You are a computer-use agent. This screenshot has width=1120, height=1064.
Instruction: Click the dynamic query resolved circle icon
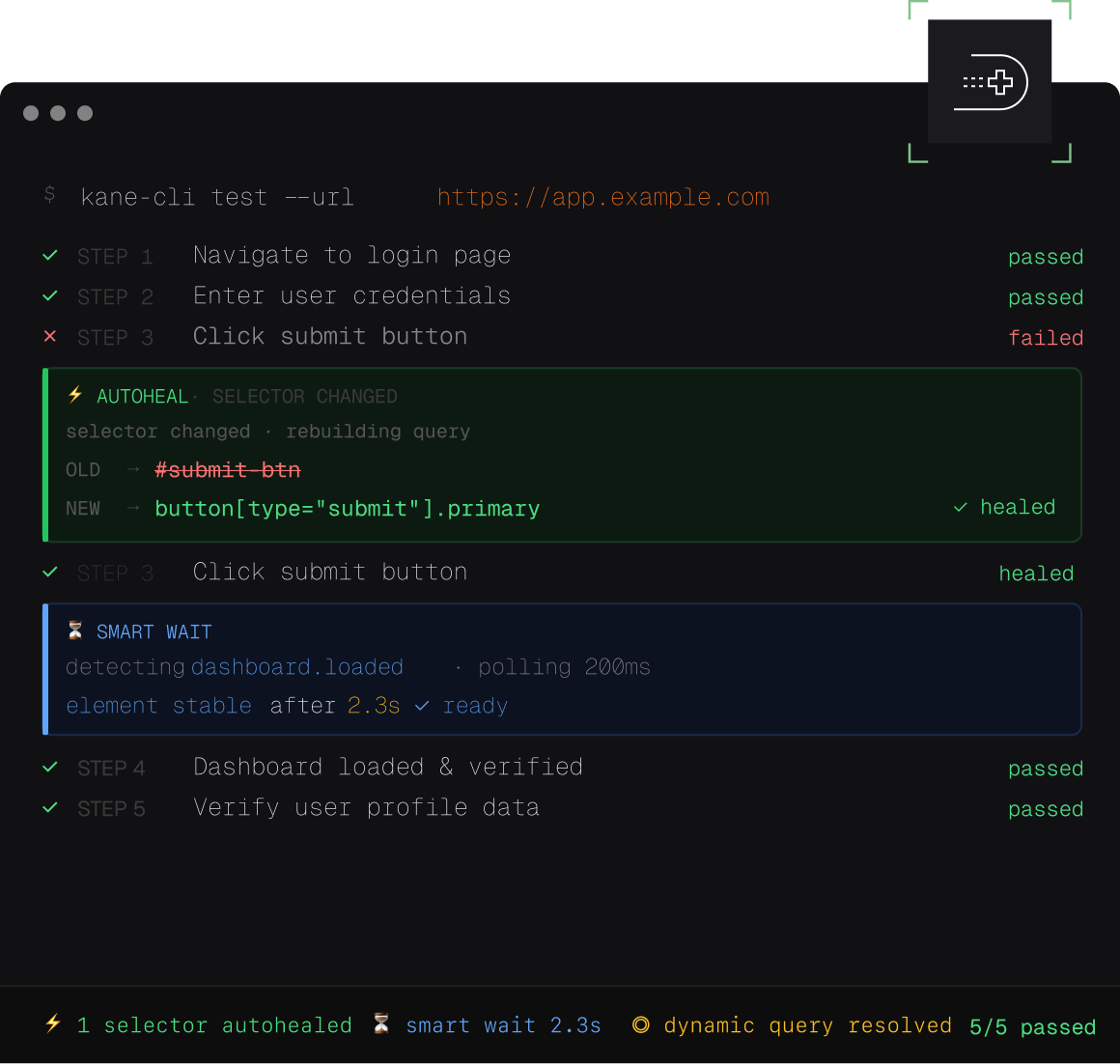pos(642,1025)
